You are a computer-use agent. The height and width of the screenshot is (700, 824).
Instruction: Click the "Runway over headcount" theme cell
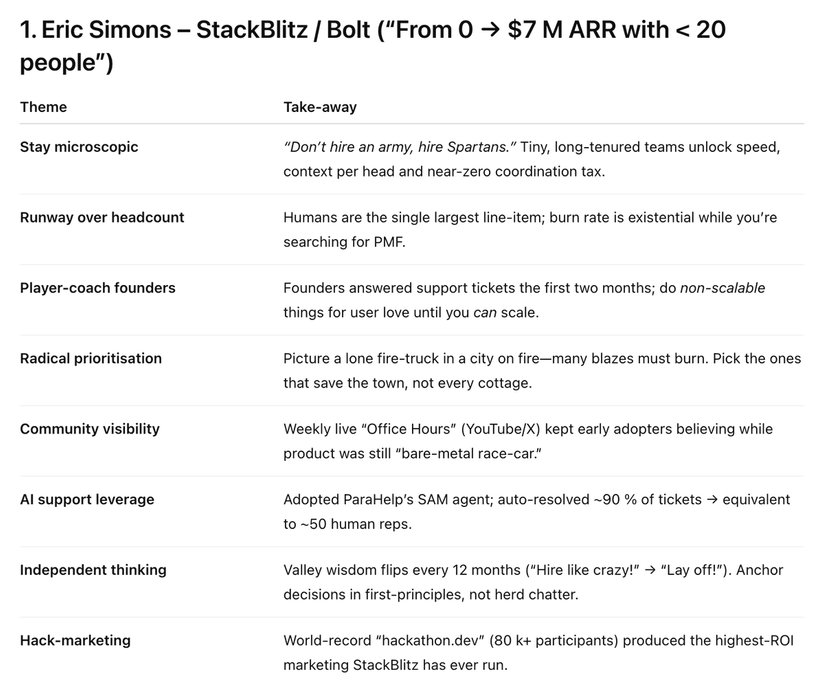point(102,217)
